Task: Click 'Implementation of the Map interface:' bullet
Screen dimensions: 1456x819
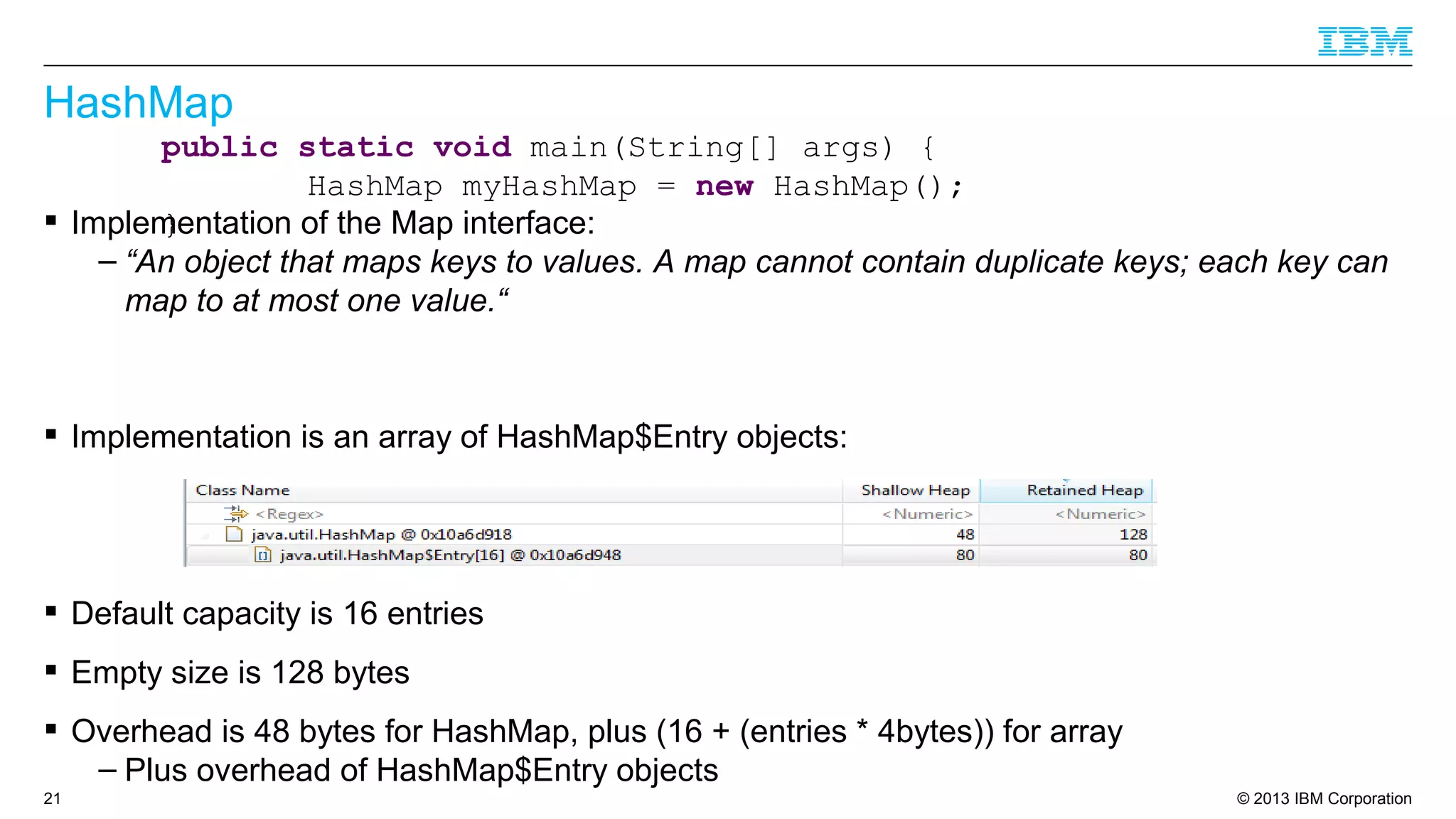Action: [333, 223]
